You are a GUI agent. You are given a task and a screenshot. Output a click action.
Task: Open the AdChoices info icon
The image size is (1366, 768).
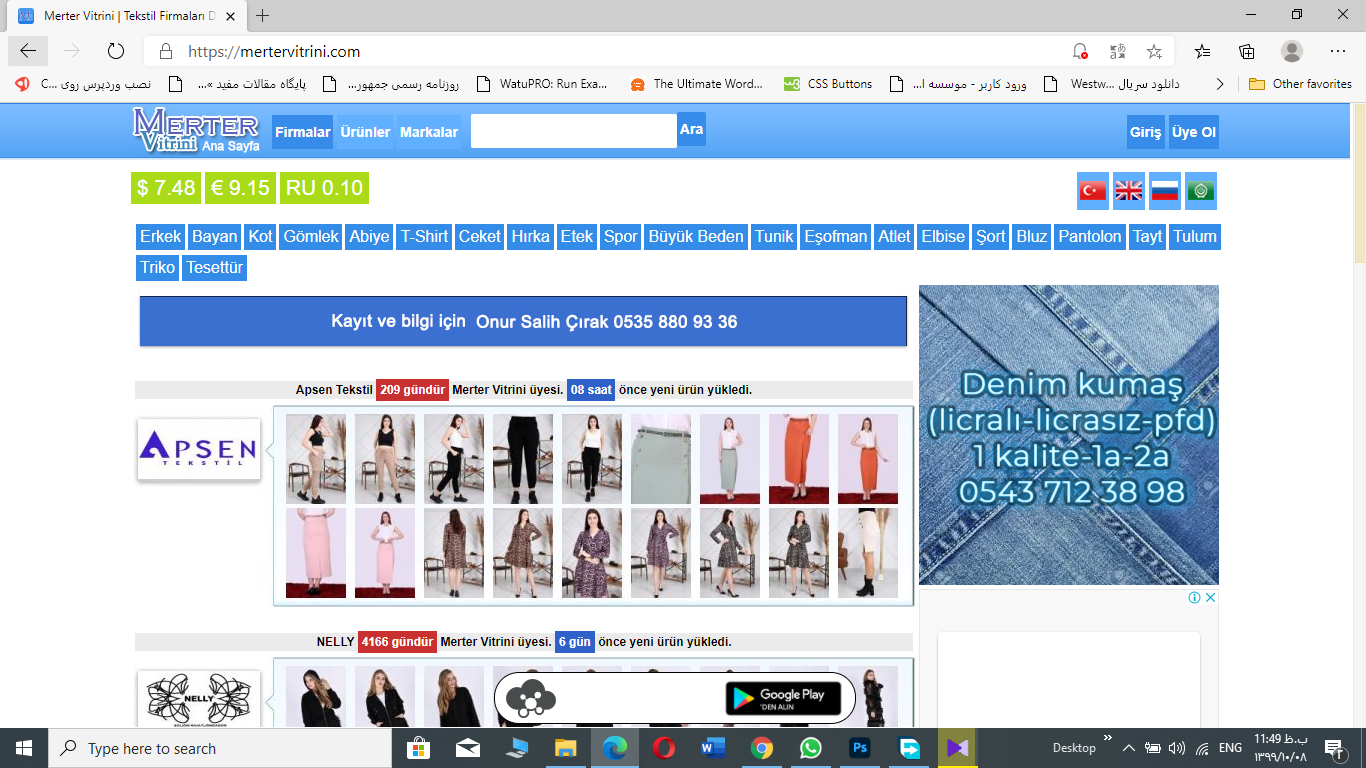[1194, 598]
